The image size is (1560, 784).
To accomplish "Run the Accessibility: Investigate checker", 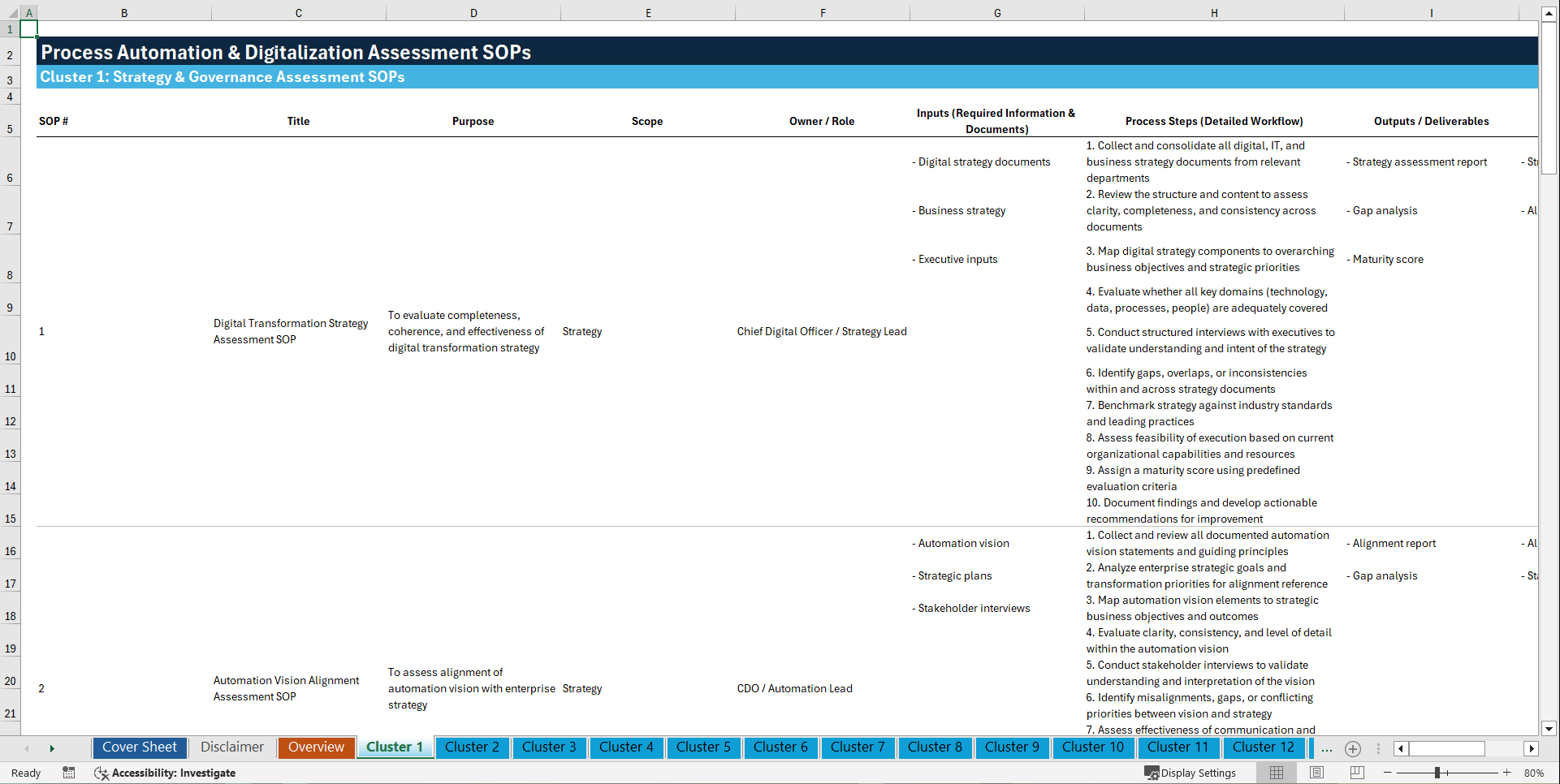I will pyautogui.click(x=165, y=773).
